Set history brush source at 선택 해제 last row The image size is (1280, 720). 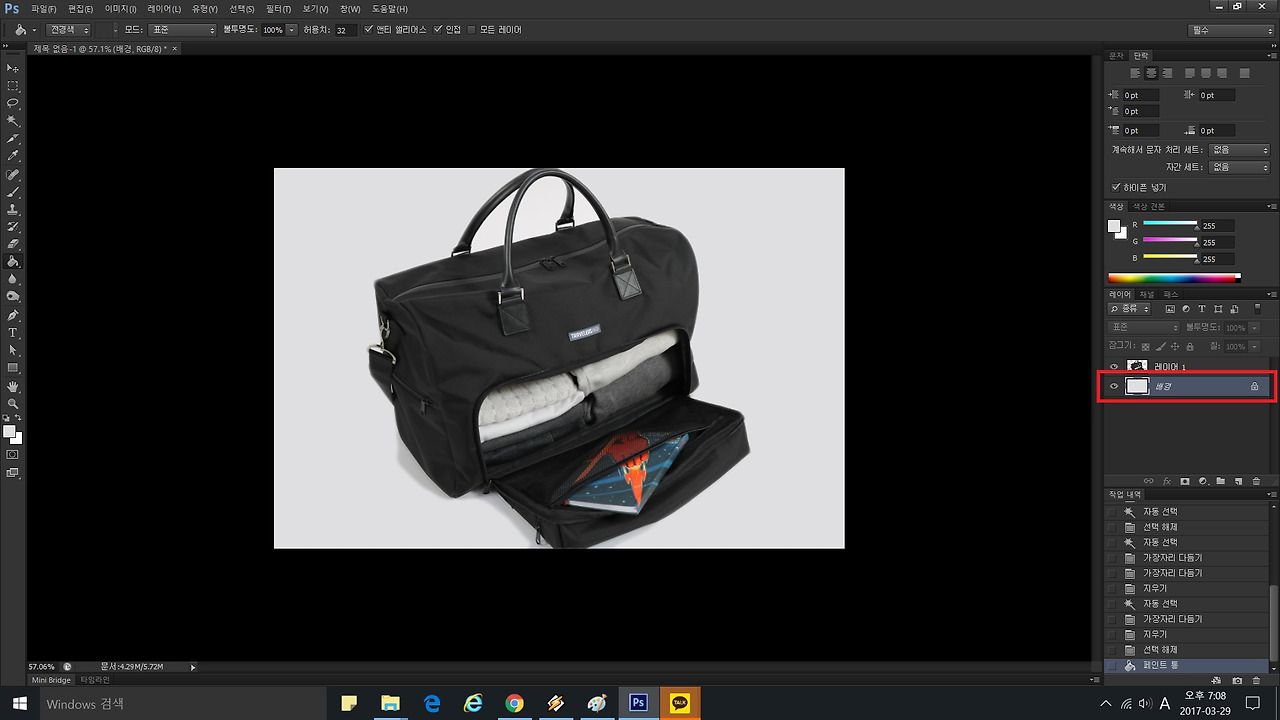pyautogui.click(x=1112, y=650)
